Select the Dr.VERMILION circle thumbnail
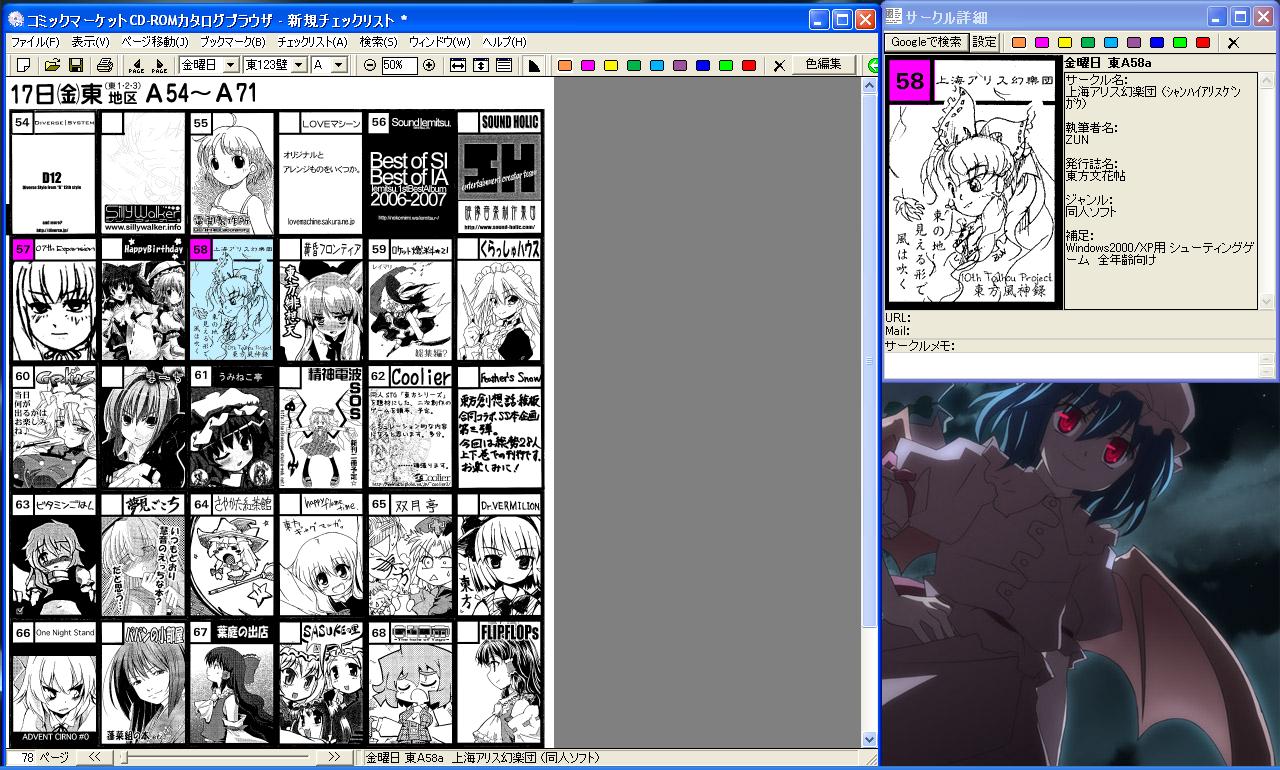 pyautogui.click(x=499, y=555)
